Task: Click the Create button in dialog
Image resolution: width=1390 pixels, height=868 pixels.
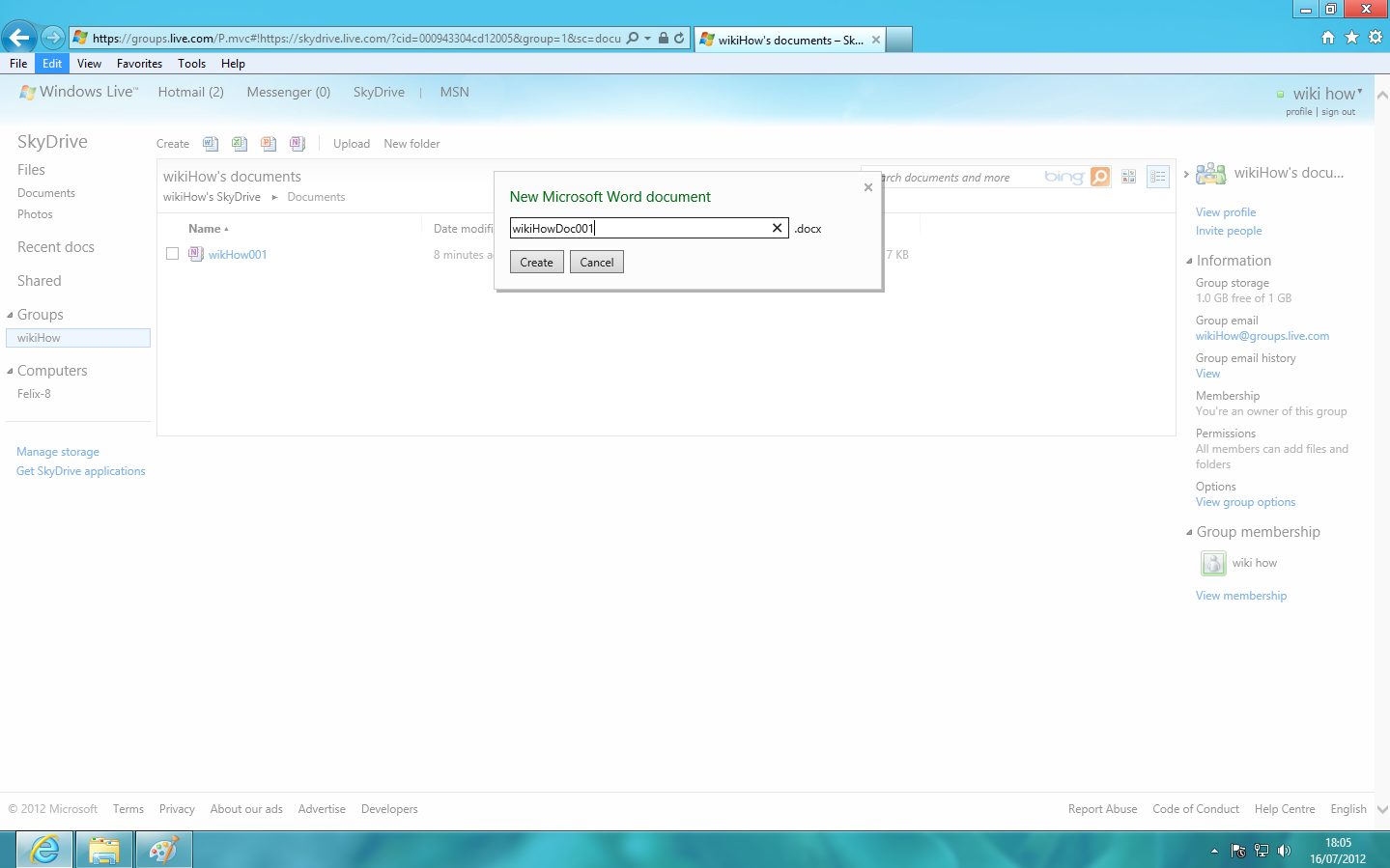Action: (536, 262)
